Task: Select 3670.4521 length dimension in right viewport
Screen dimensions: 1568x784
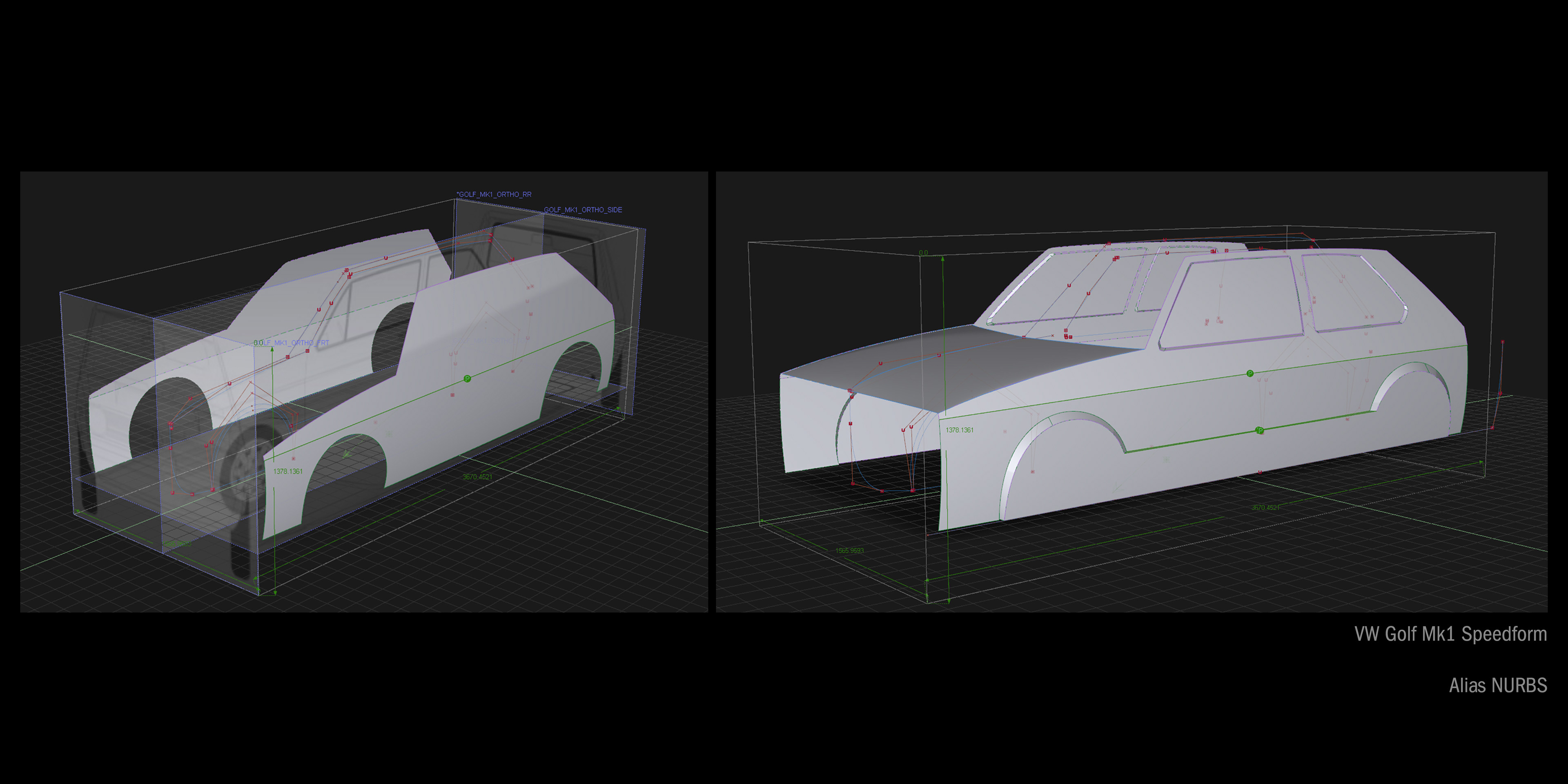Action: [x=1265, y=507]
